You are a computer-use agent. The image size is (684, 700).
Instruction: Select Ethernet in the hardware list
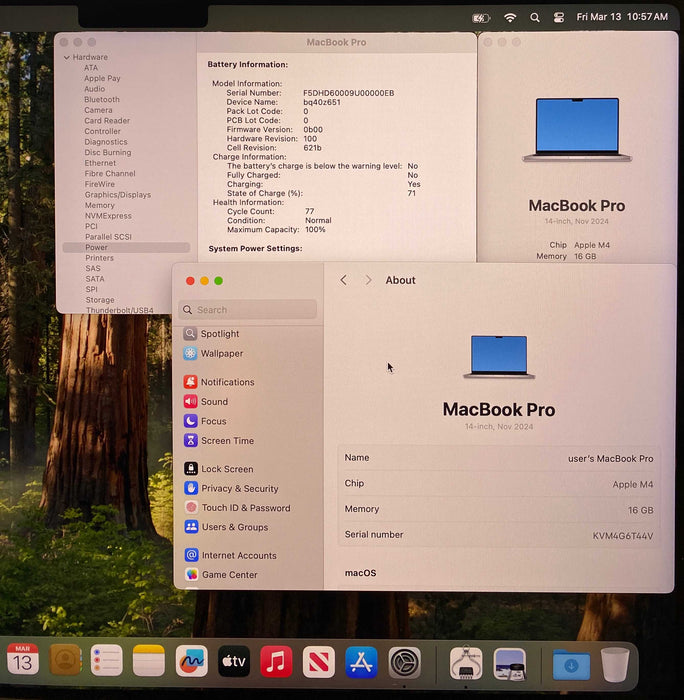click(x=100, y=163)
